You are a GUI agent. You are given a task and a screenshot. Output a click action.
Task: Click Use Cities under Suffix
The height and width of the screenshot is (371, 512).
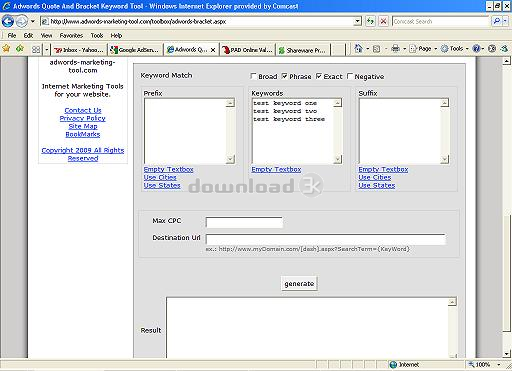[375, 177]
